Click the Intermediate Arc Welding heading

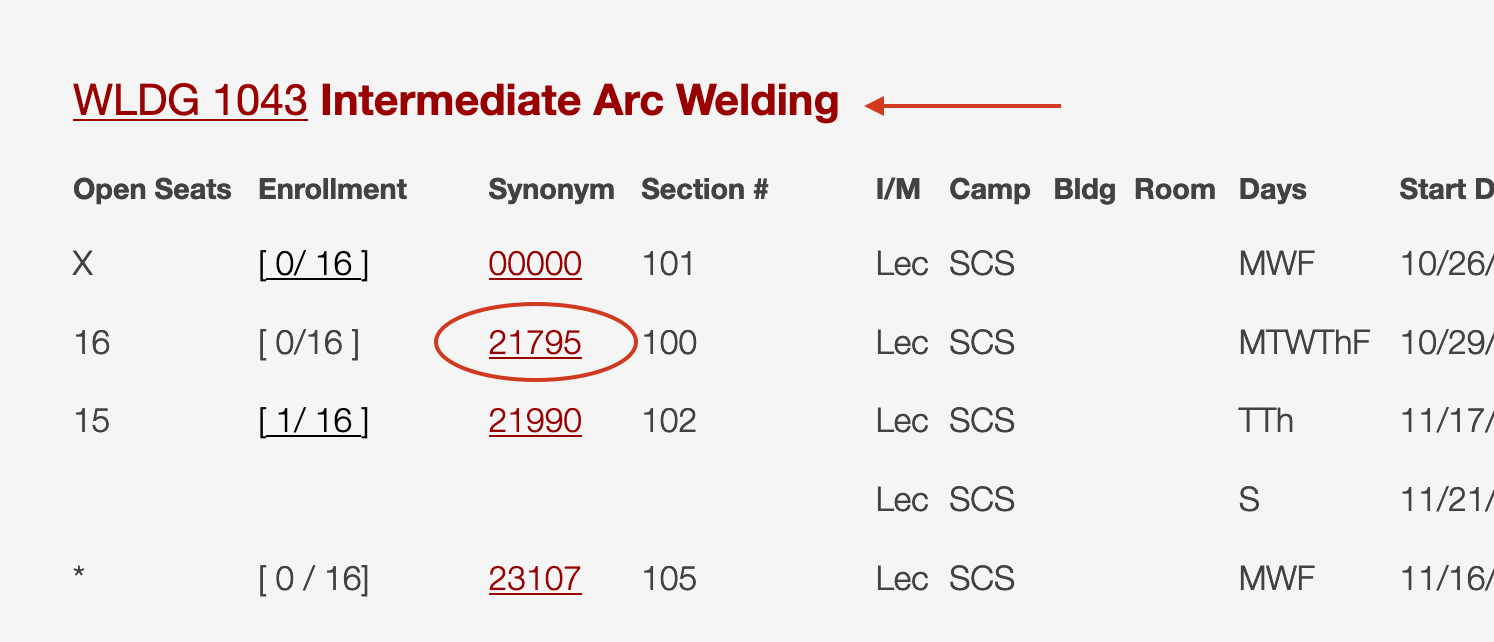pyautogui.click(x=579, y=101)
